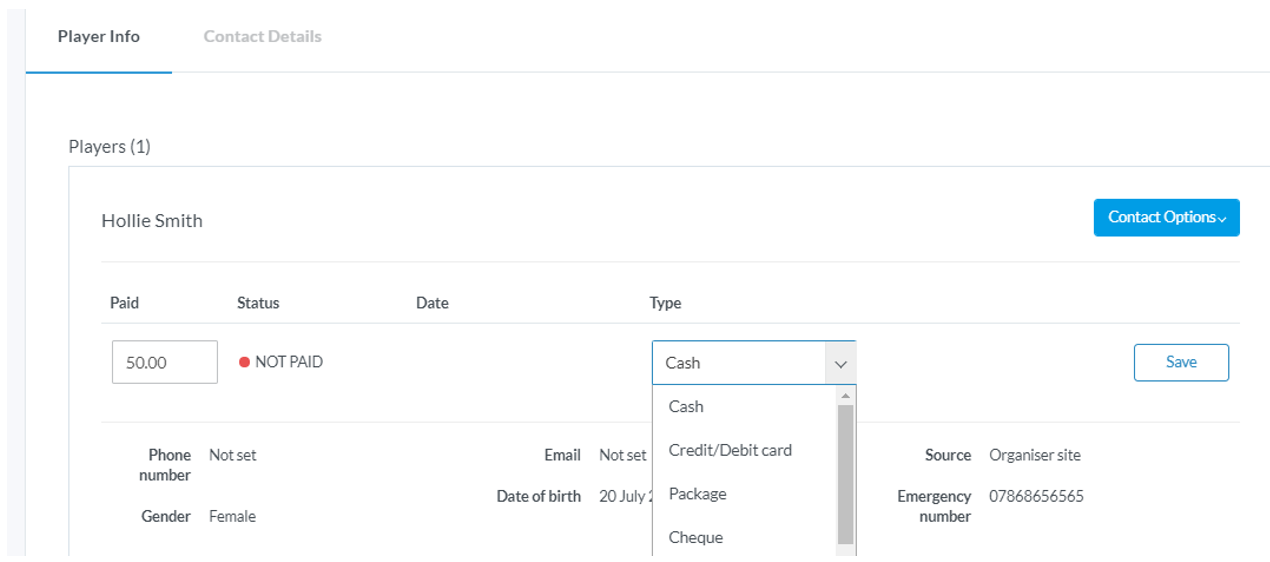Select the Player Info tab
Screen dimensions: 1270x562
tap(99, 37)
